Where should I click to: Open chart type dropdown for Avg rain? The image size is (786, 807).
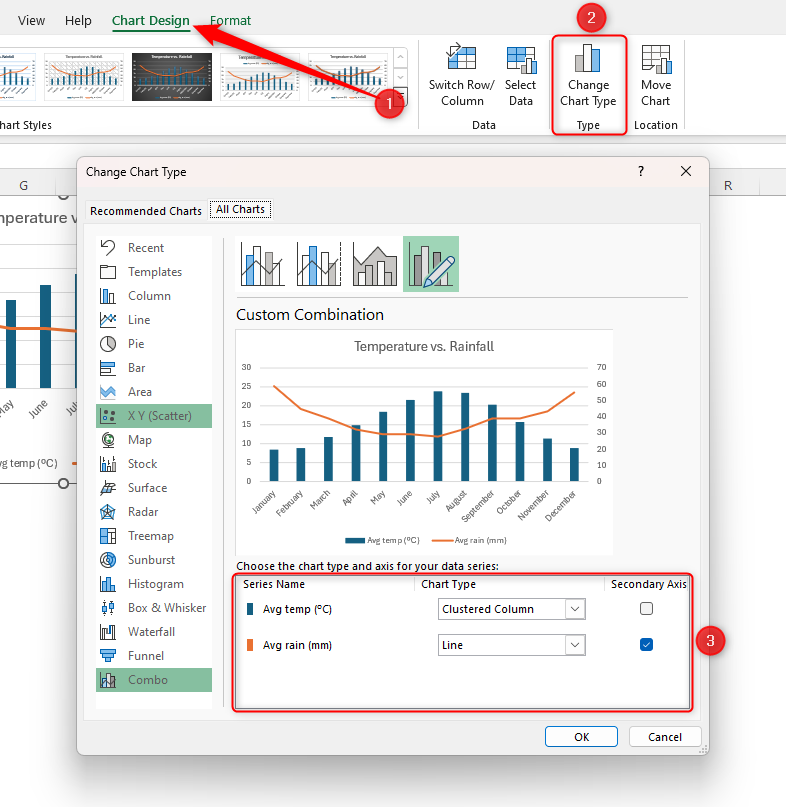pyautogui.click(x=575, y=645)
